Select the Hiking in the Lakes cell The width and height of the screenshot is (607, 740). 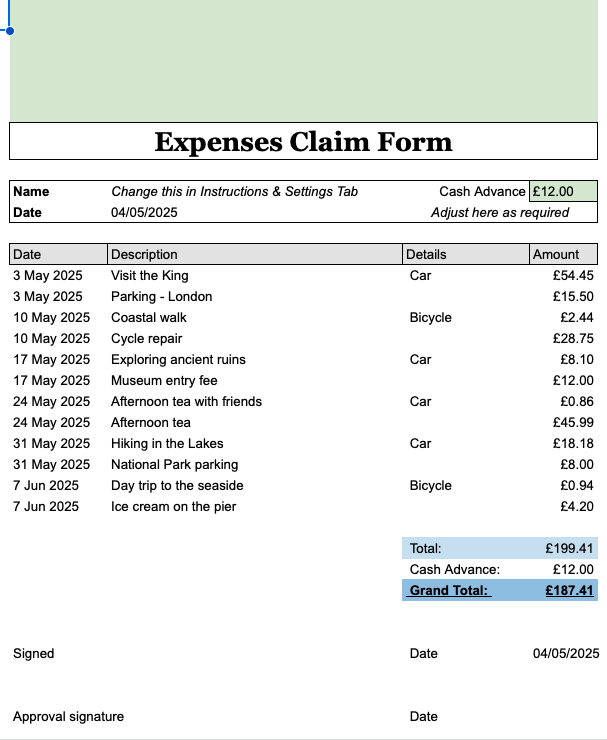(x=167, y=443)
